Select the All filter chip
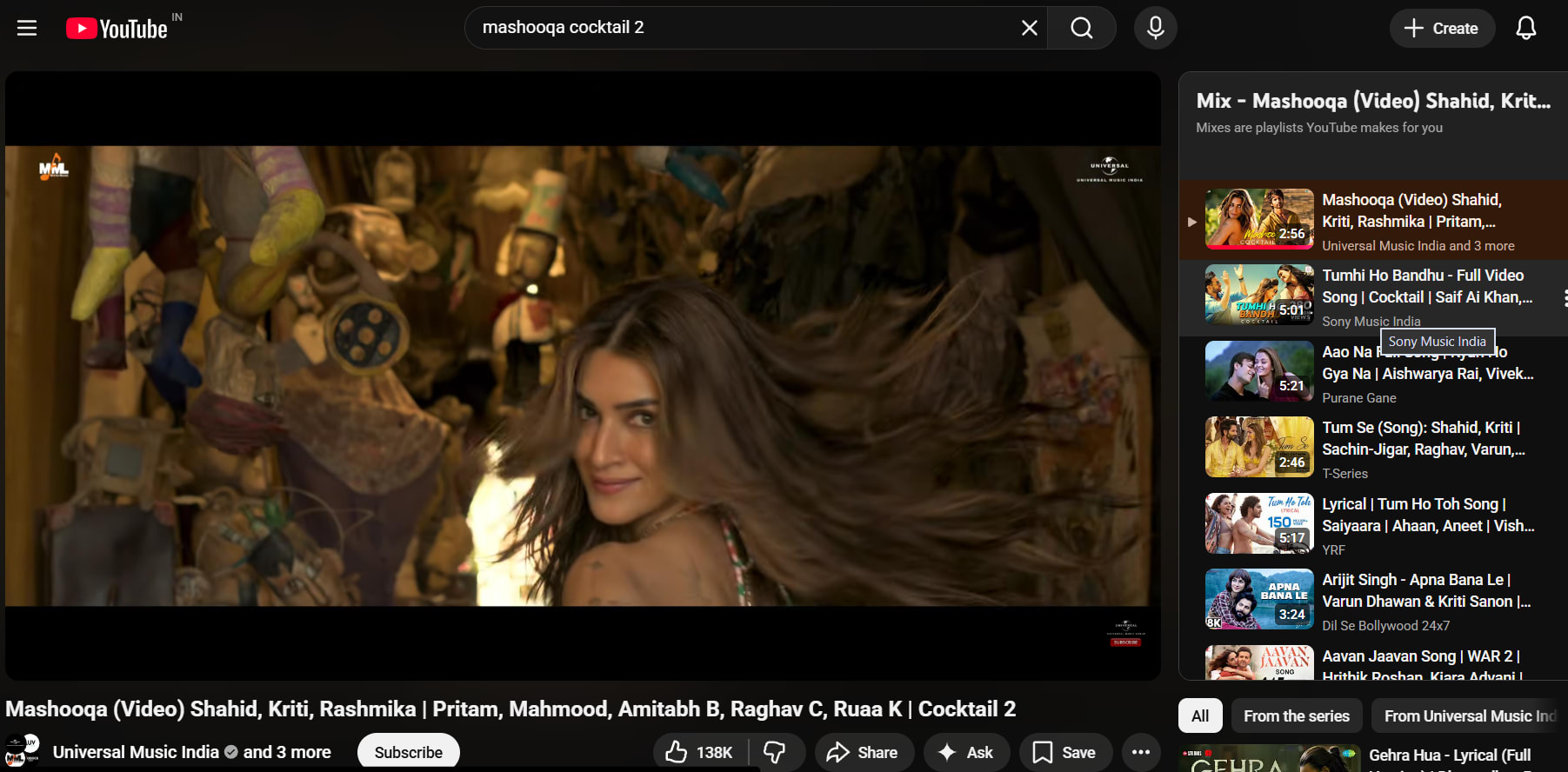This screenshot has width=1568, height=772. [1200, 716]
